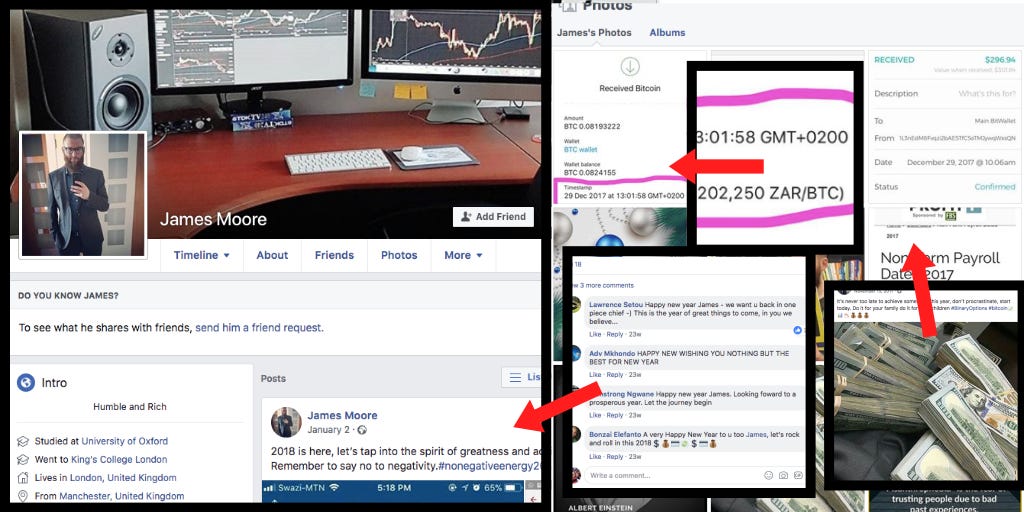Open the stacks of dollar bills photo
Image resolution: width=1024 pixels, height=512 pixels.
coord(926,402)
